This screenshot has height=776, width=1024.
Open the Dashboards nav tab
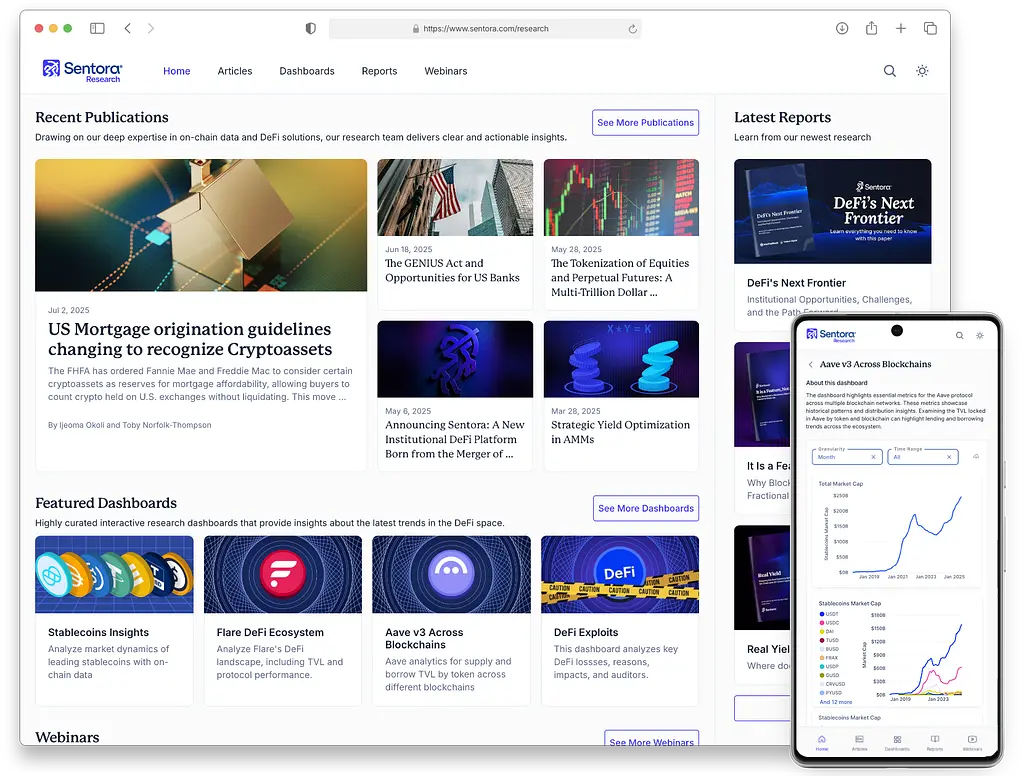click(307, 71)
